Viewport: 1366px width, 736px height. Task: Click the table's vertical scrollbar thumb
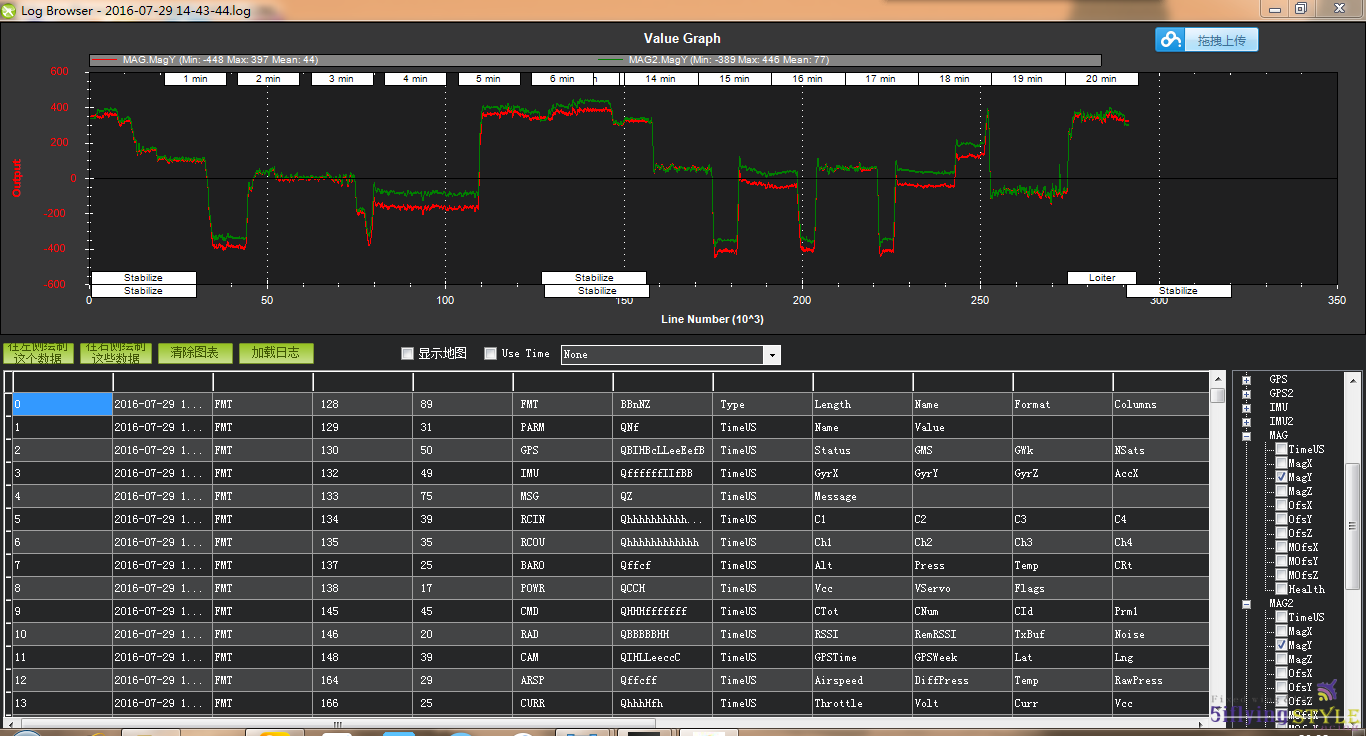[1217, 394]
